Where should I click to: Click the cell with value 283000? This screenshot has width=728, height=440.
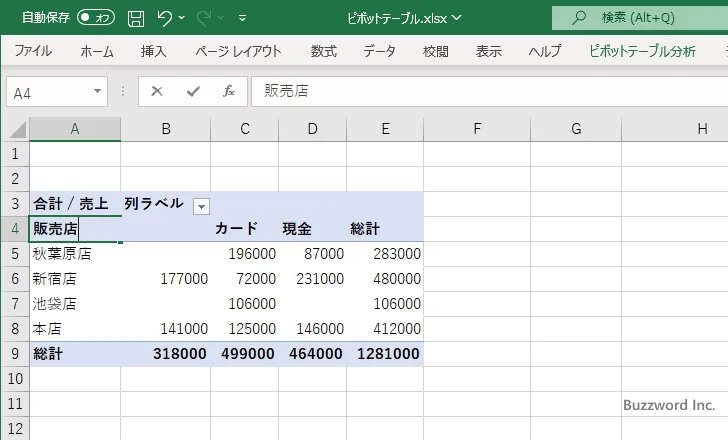pos(385,254)
